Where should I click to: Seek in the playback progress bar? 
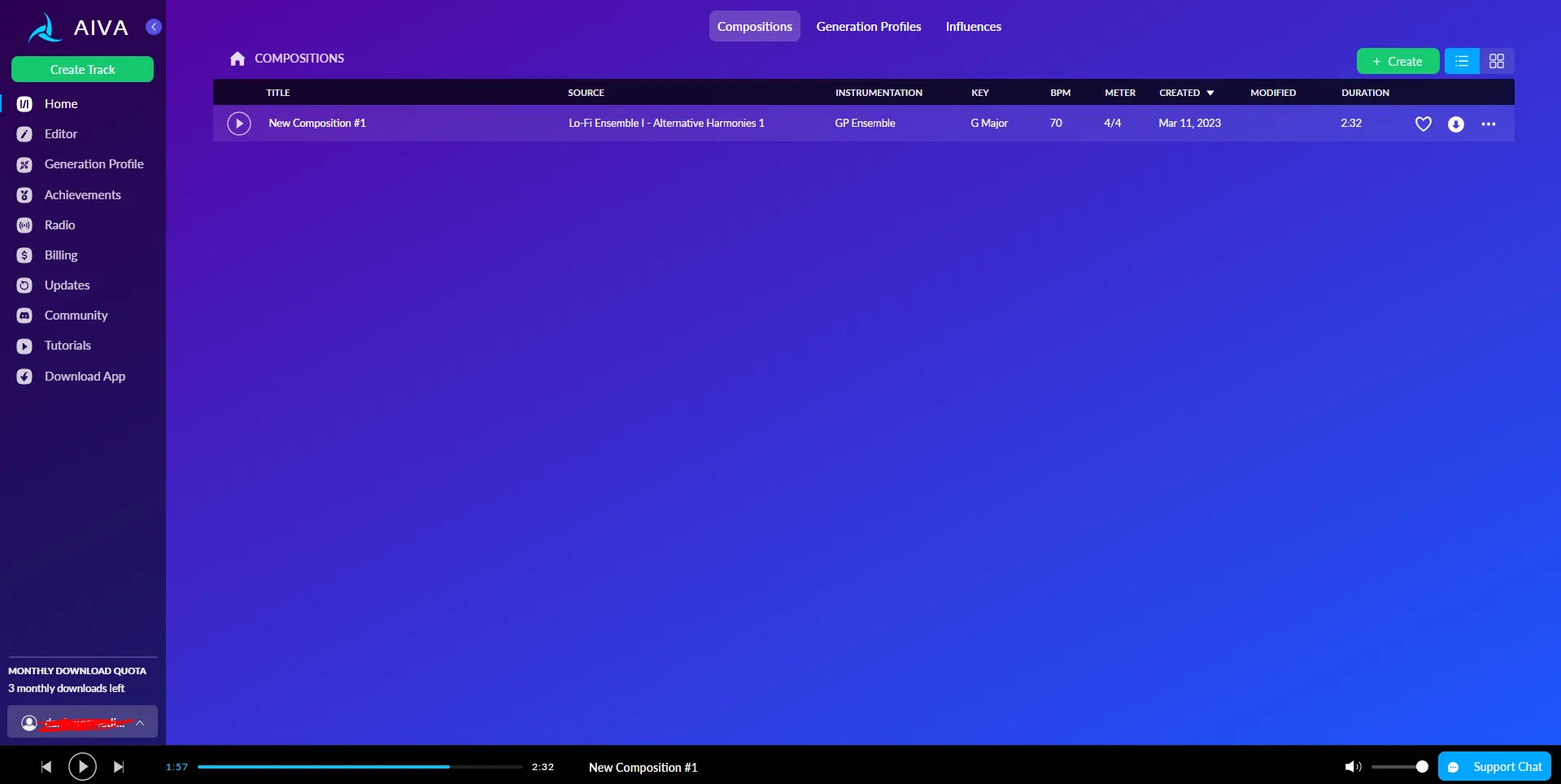click(360, 767)
